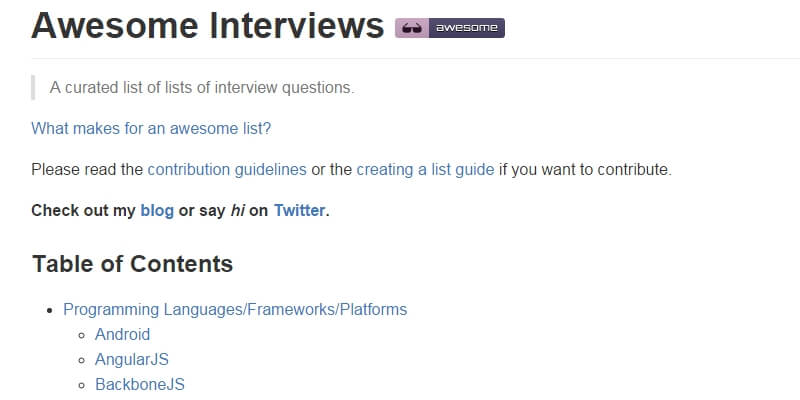Navigate to the BackboneJS entry
Viewport: 800px width, 400px height.
coord(140,384)
